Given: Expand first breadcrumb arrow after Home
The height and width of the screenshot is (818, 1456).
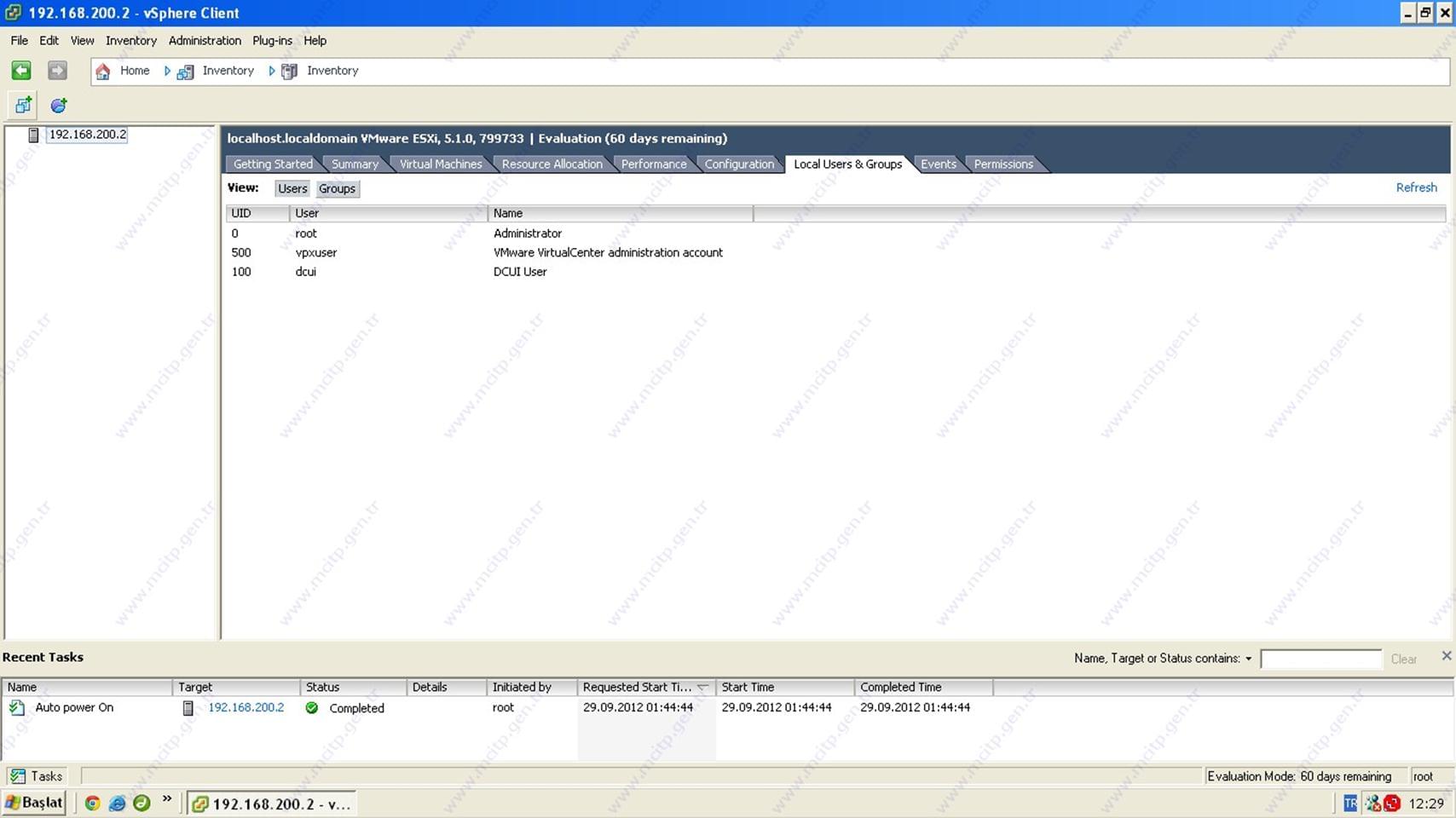Looking at the screenshot, I should point(167,72).
